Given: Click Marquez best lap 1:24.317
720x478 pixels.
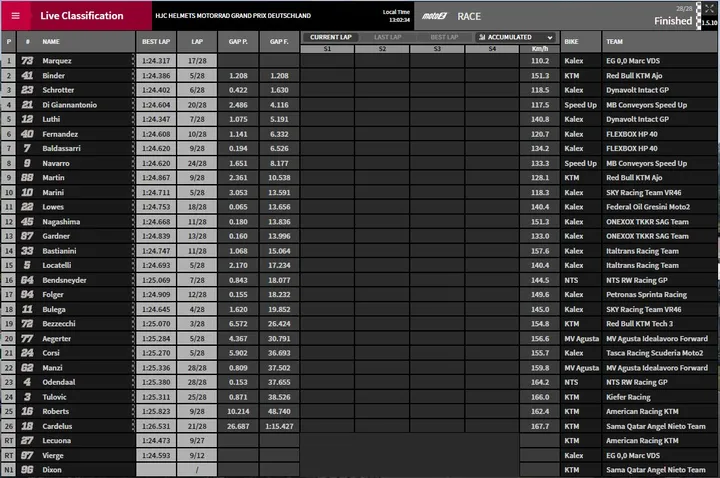Looking at the screenshot, I should 156,61.
